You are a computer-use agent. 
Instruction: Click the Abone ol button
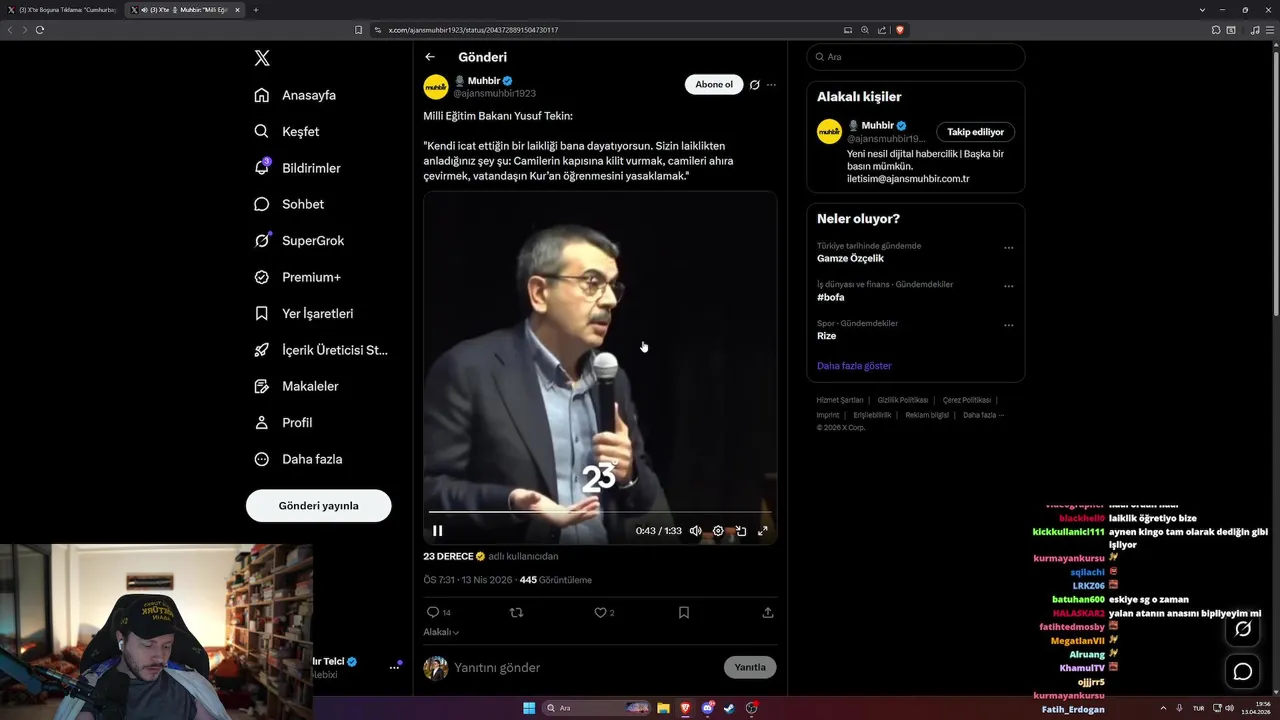714,85
